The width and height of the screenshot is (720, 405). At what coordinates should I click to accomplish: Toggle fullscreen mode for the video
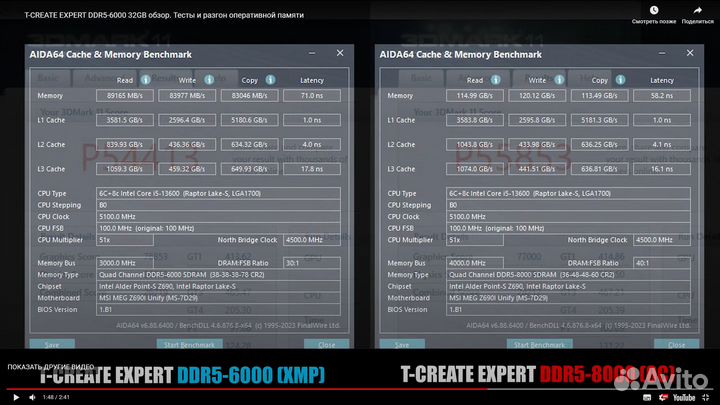pos(706,397)
